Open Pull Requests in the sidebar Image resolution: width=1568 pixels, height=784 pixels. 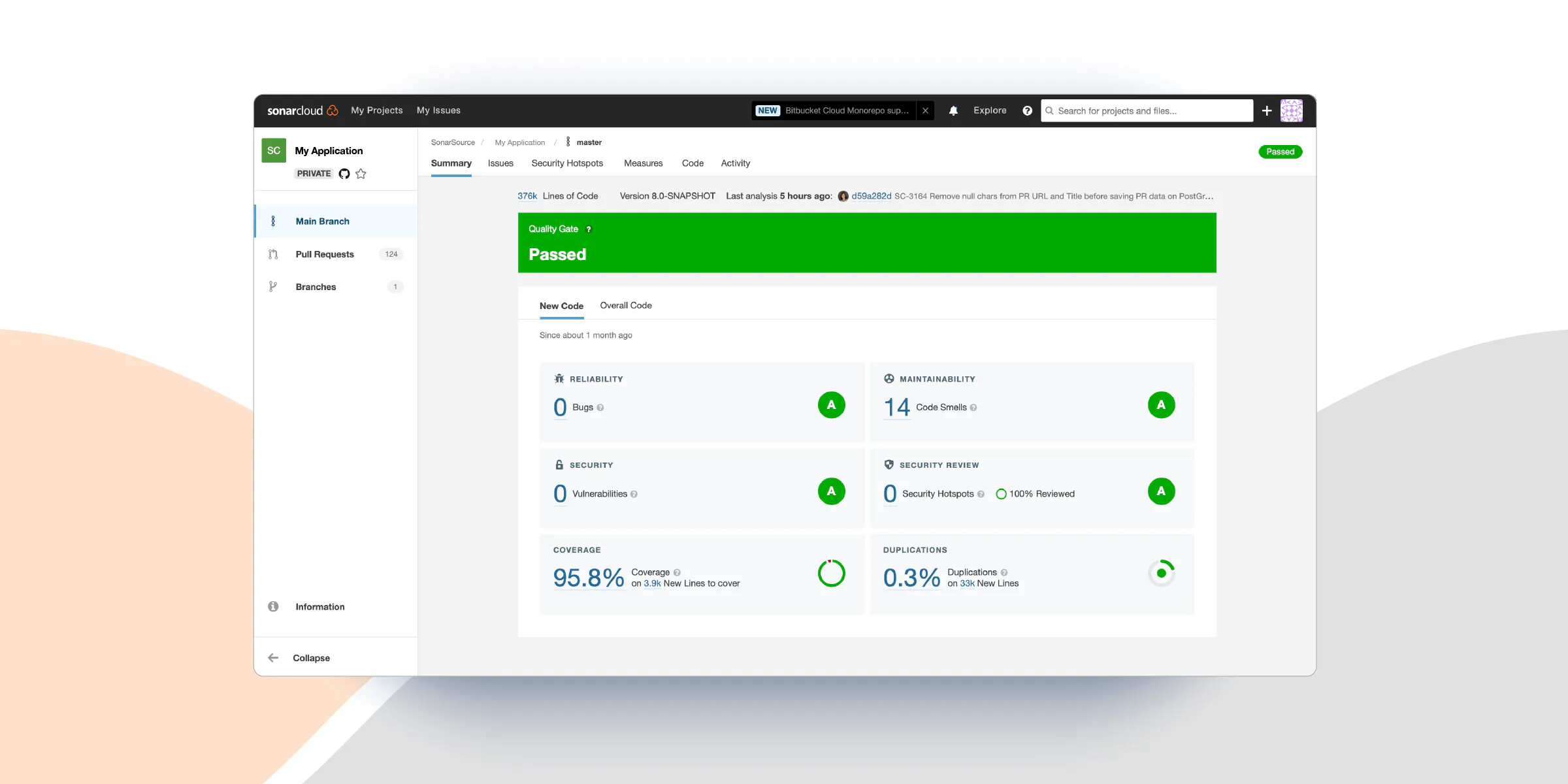click(x=325, y=254)
